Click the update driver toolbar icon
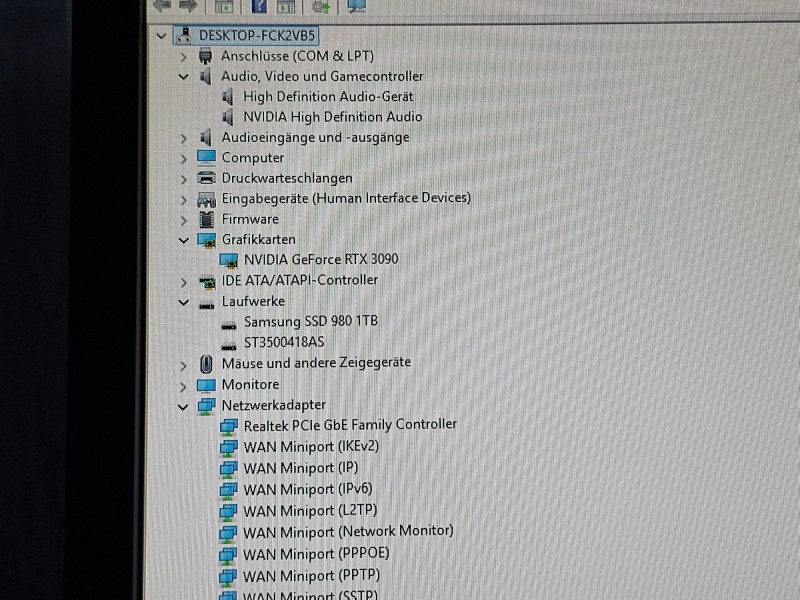Image resolution: width=800 pixels, height=600 pixels. 321,6
